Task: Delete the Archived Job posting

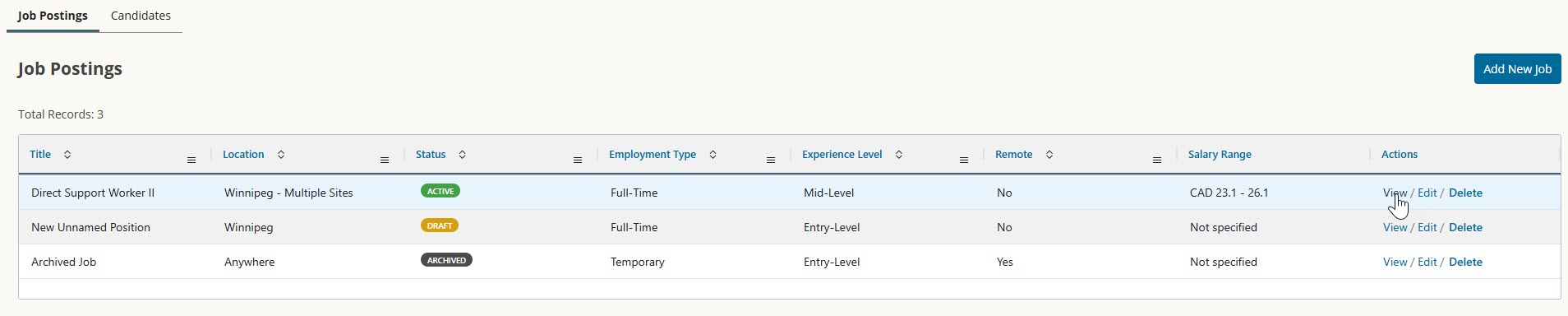Action: (1465, 262)
